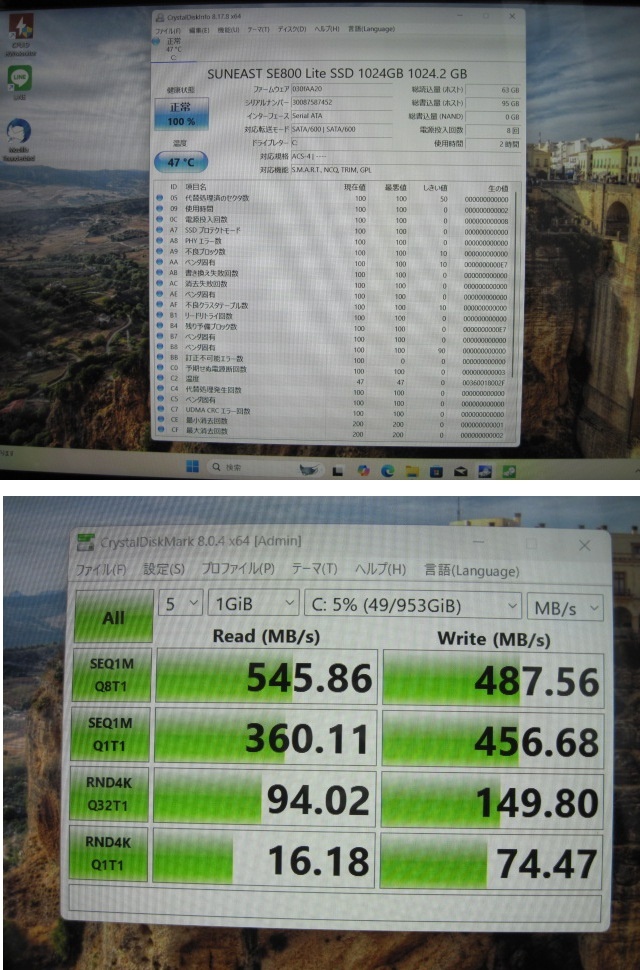
Task: Start the RND4K Q1T1 test
Action: (x=108, y=853)
